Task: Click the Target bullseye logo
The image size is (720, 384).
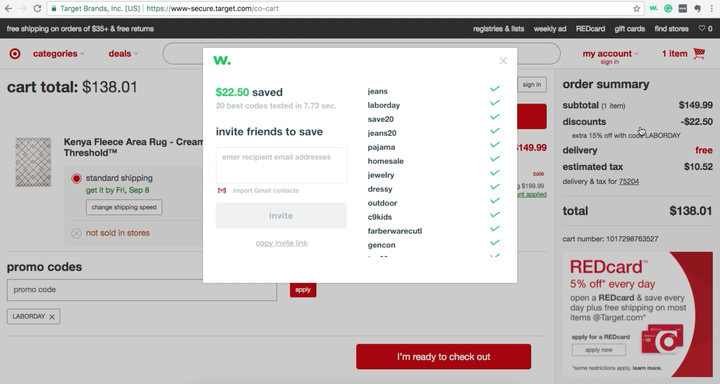Action: pyautogui.click(x=15, y=54)
